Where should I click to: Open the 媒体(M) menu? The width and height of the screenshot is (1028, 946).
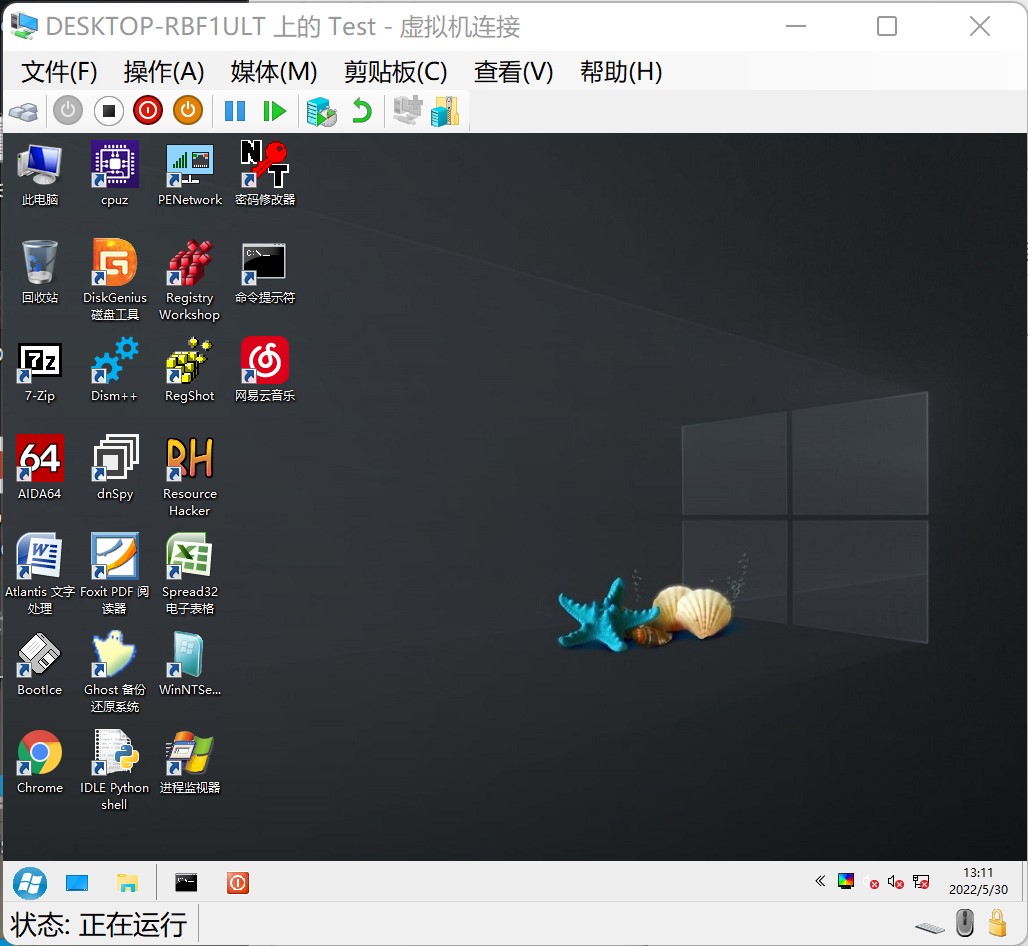pos(273,72)
